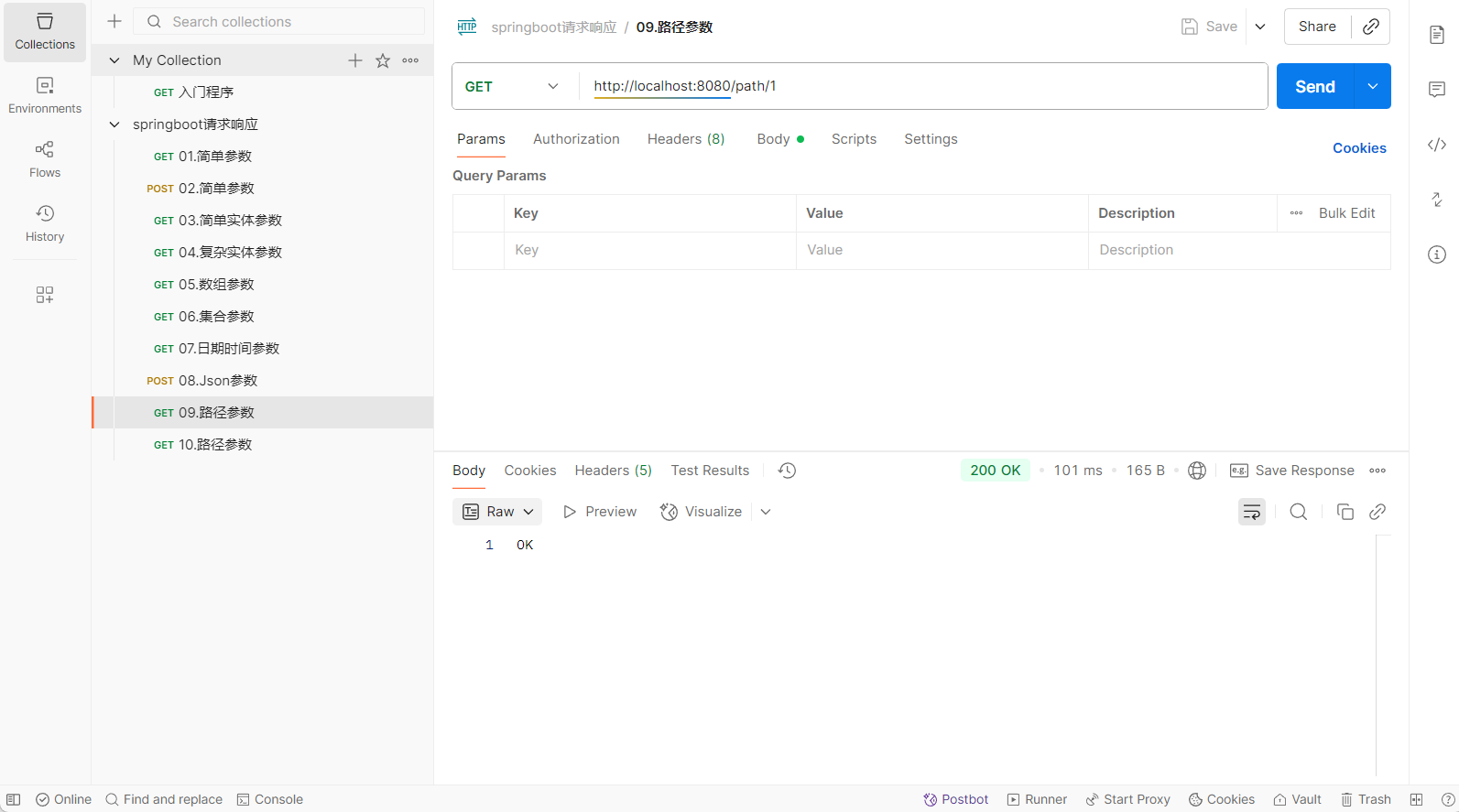This screenshot has height=812, width=1459.
Task: Open the Related requests icon in right sidebar
Action: pos(1437,200)
